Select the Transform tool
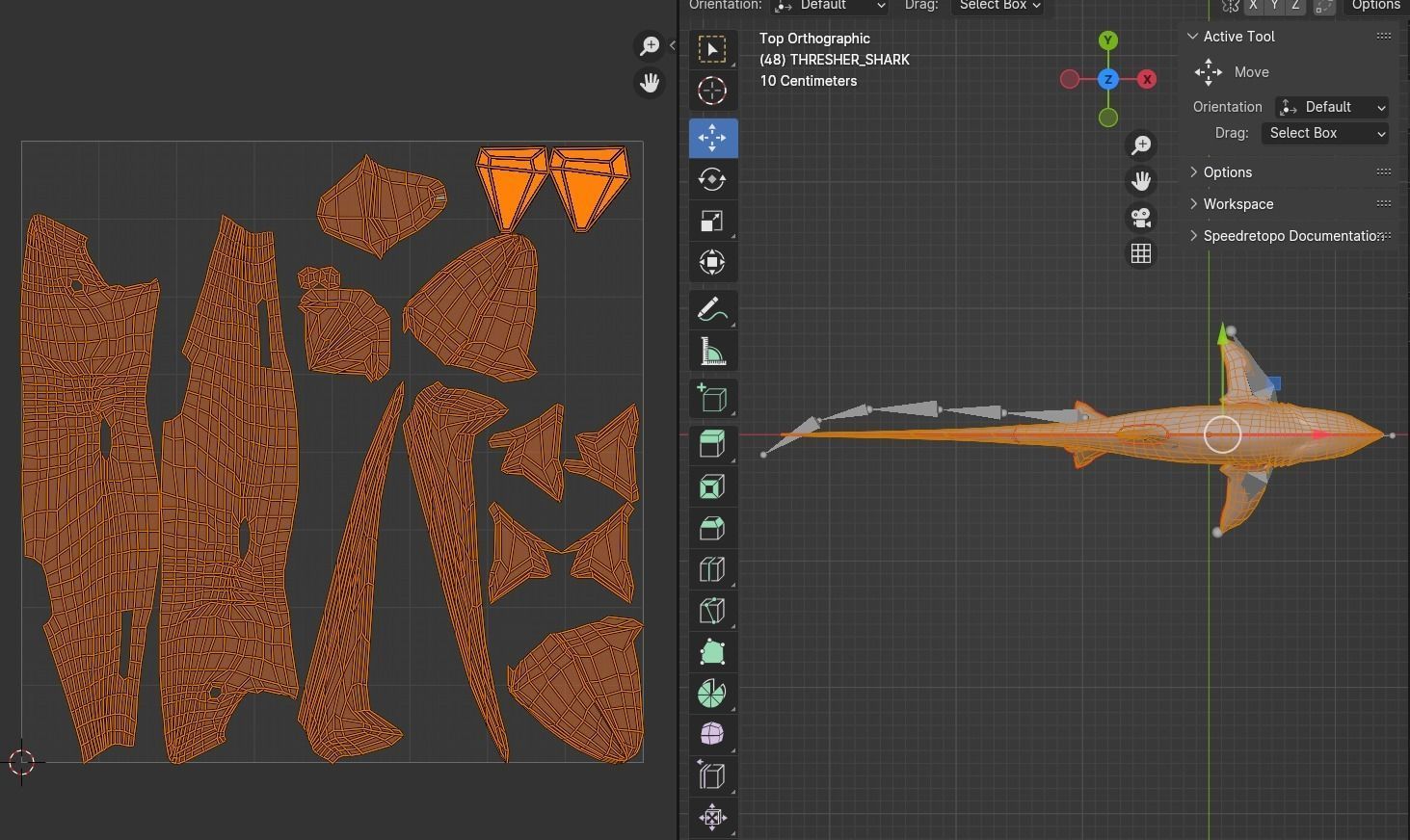Viewport: 1410px width, 840px height. click(x=712, y=262)
